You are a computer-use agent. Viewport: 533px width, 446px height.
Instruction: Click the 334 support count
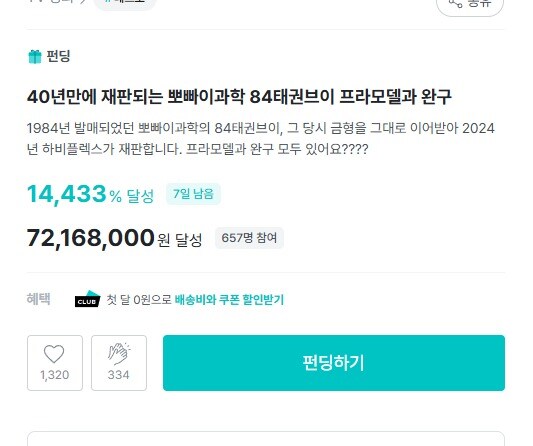119,375
